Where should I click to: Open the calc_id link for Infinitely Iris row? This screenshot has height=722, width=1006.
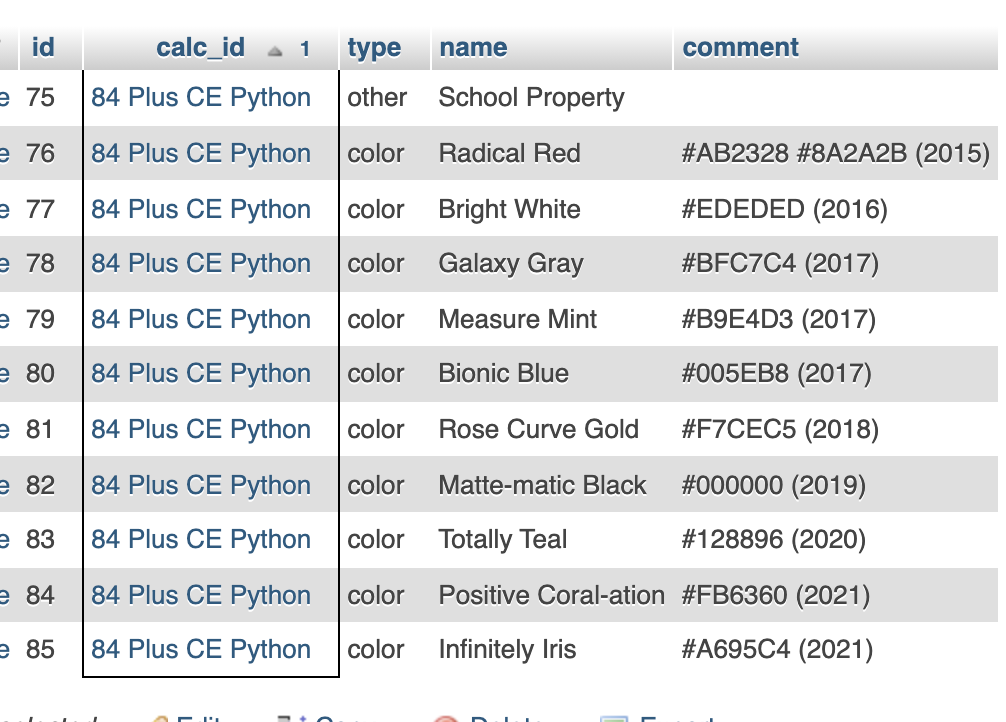[201, 650]
